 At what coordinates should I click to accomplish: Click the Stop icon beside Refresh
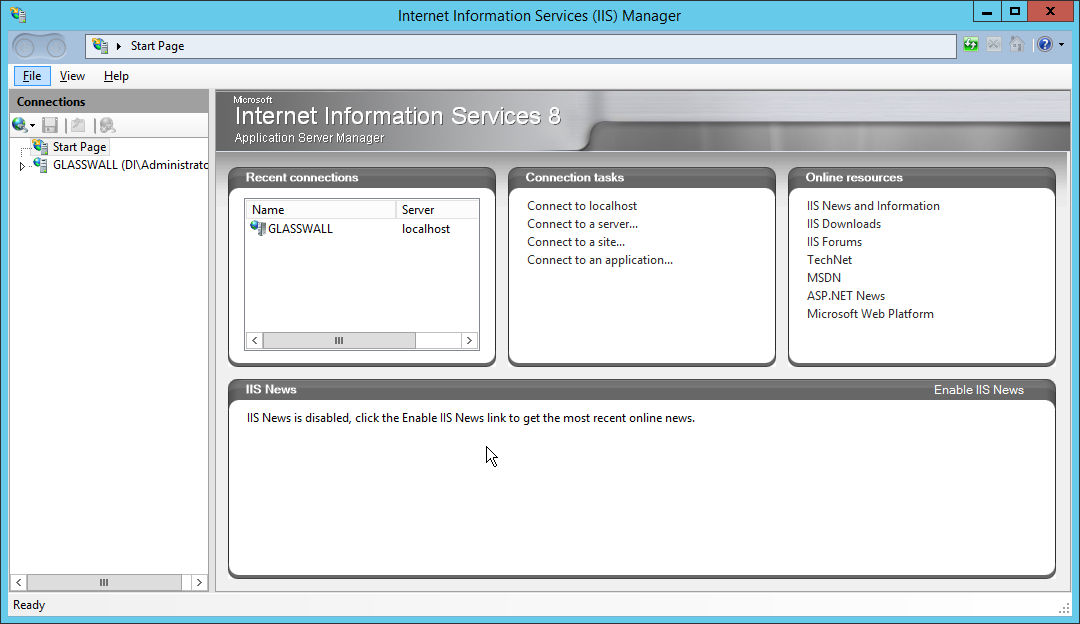point(994,45)
